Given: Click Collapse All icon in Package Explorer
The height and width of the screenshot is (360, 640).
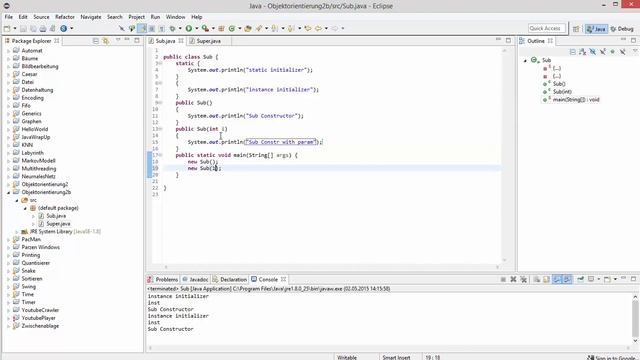Looking at the screenshot, I should click(x=95, y=41).
